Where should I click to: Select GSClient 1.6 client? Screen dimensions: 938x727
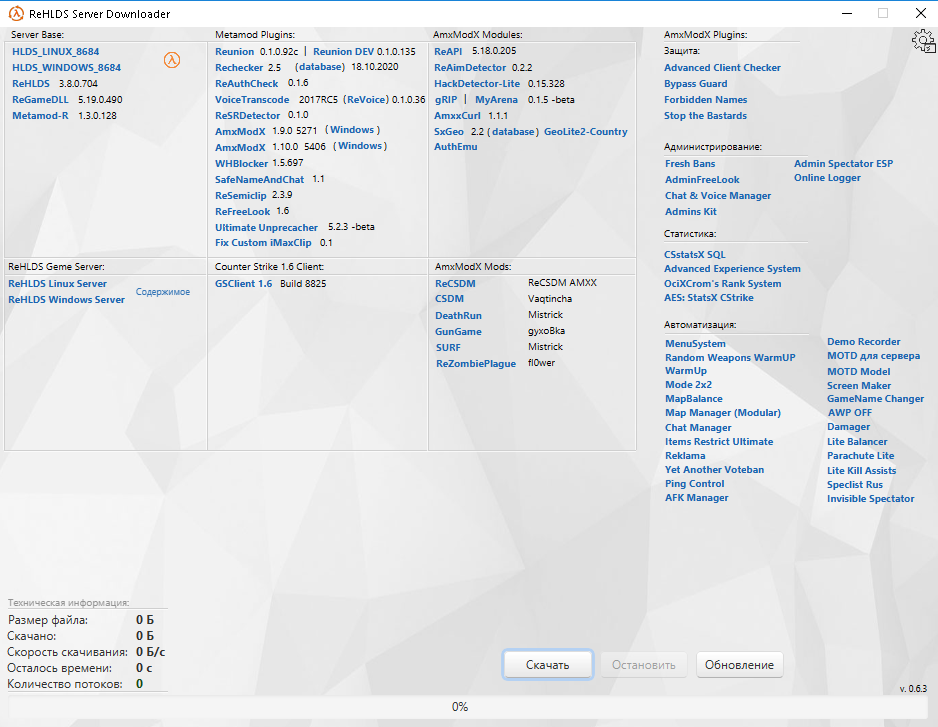coord(243,284)
